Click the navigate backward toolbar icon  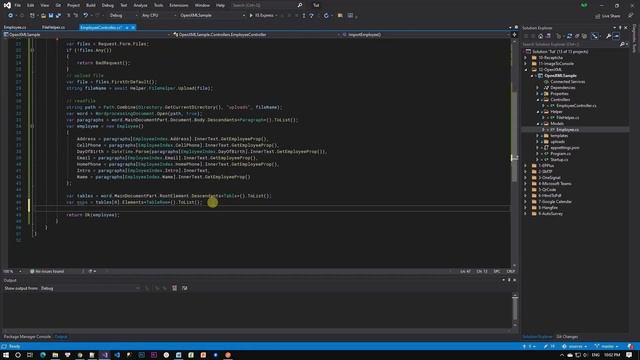click(x=10, y=16)
